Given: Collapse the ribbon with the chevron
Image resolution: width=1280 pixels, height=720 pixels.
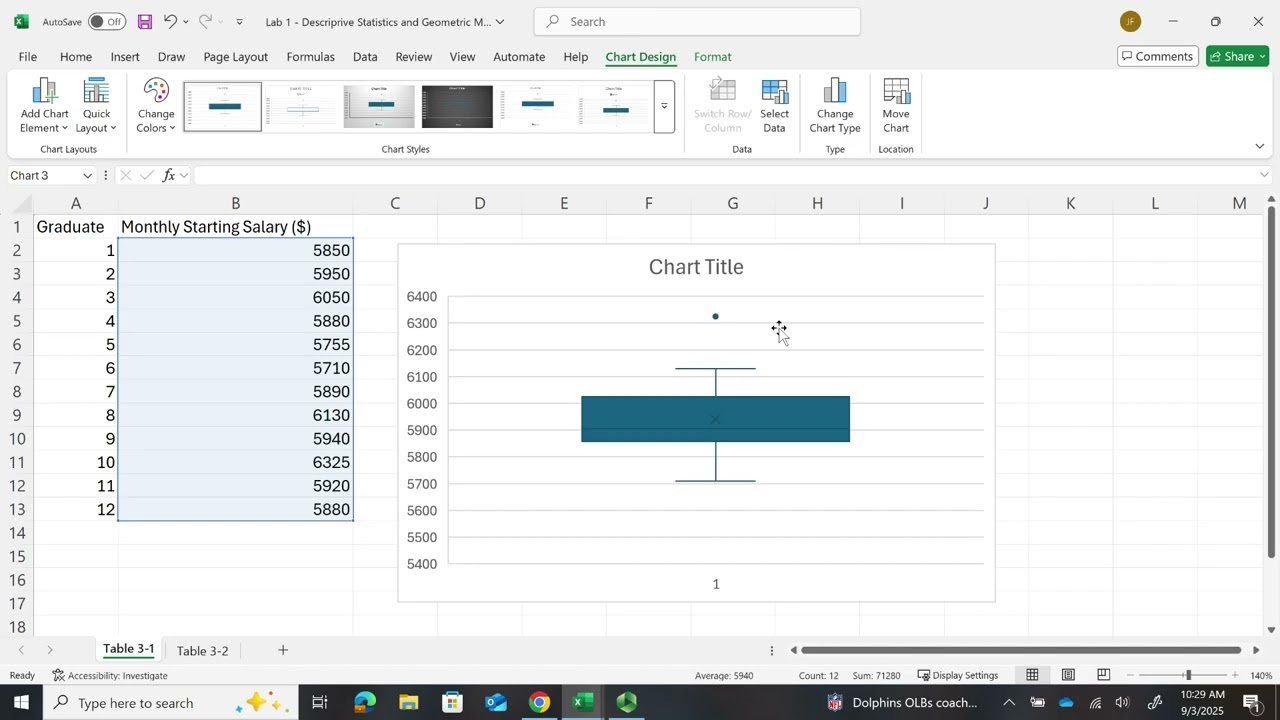Looking at the screenshot, I should coord(1259,147).
